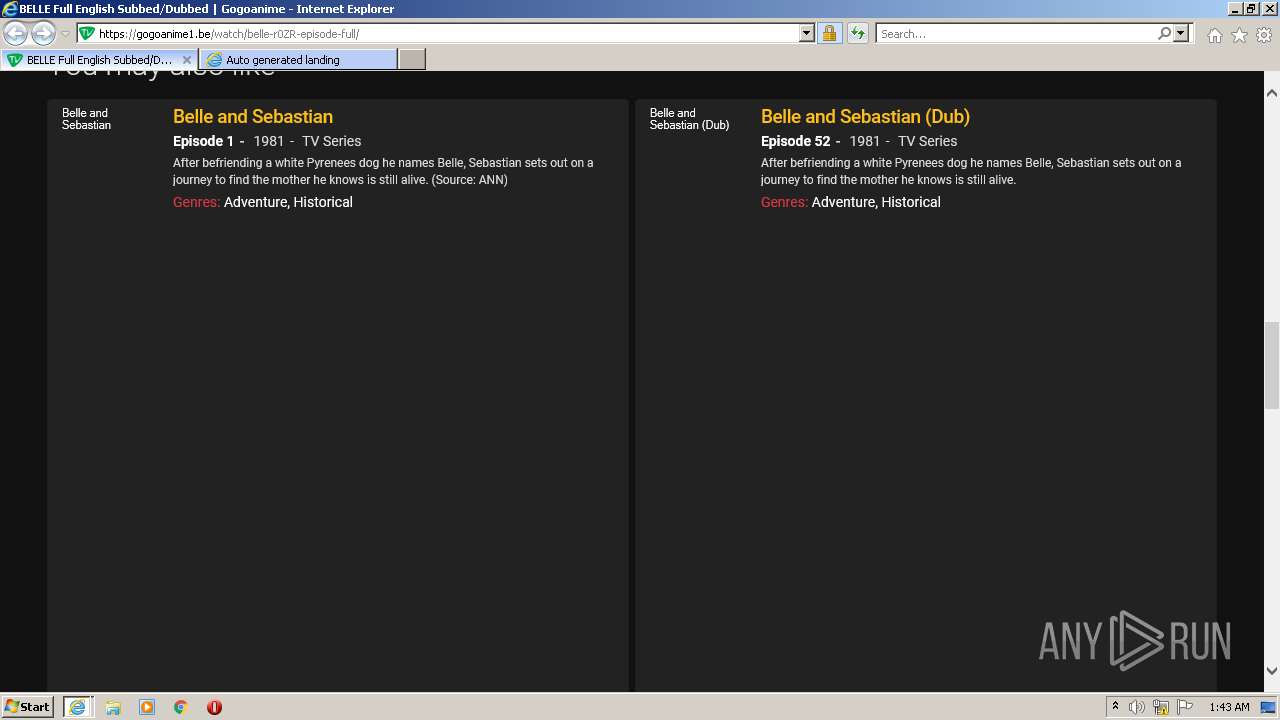
Task: Go to the Home page icon
Action: point(1214,35)
